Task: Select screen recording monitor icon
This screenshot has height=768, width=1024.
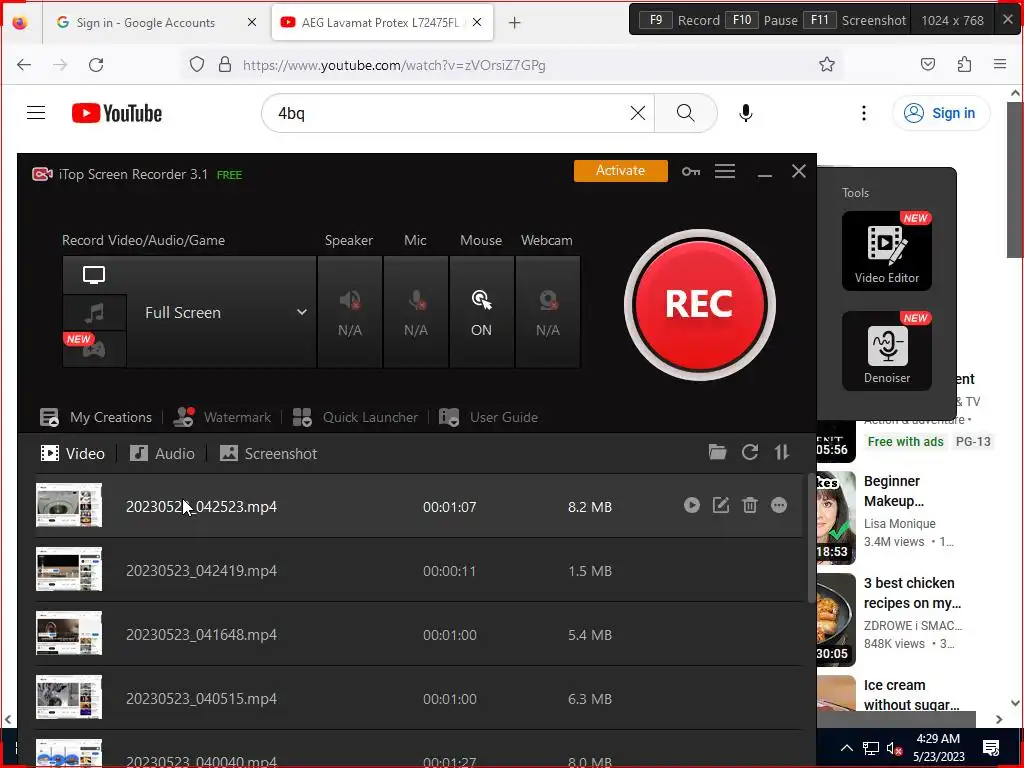Action: 94,275
